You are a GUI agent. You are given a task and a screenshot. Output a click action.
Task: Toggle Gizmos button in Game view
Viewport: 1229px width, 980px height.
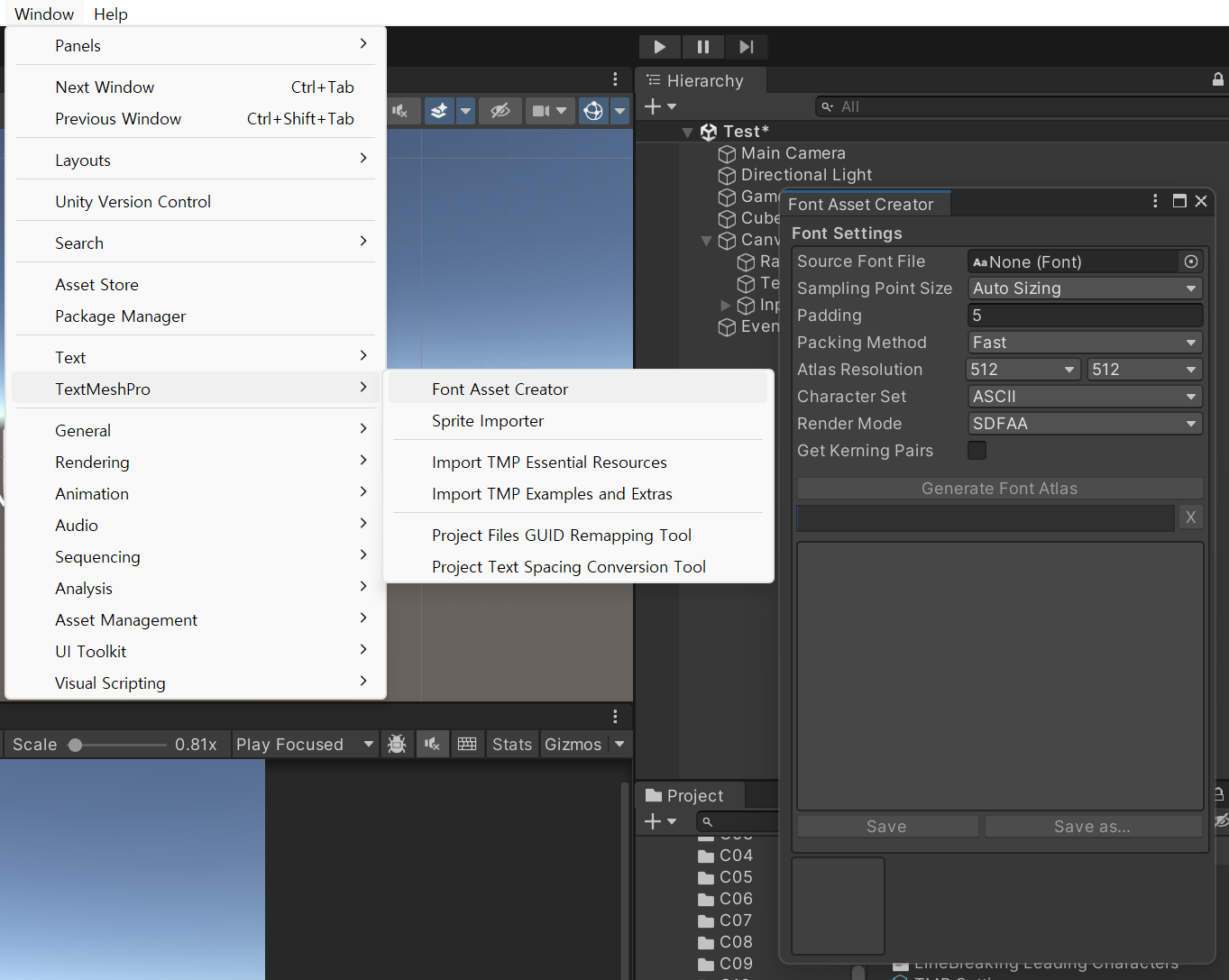(x=573, y=745)
